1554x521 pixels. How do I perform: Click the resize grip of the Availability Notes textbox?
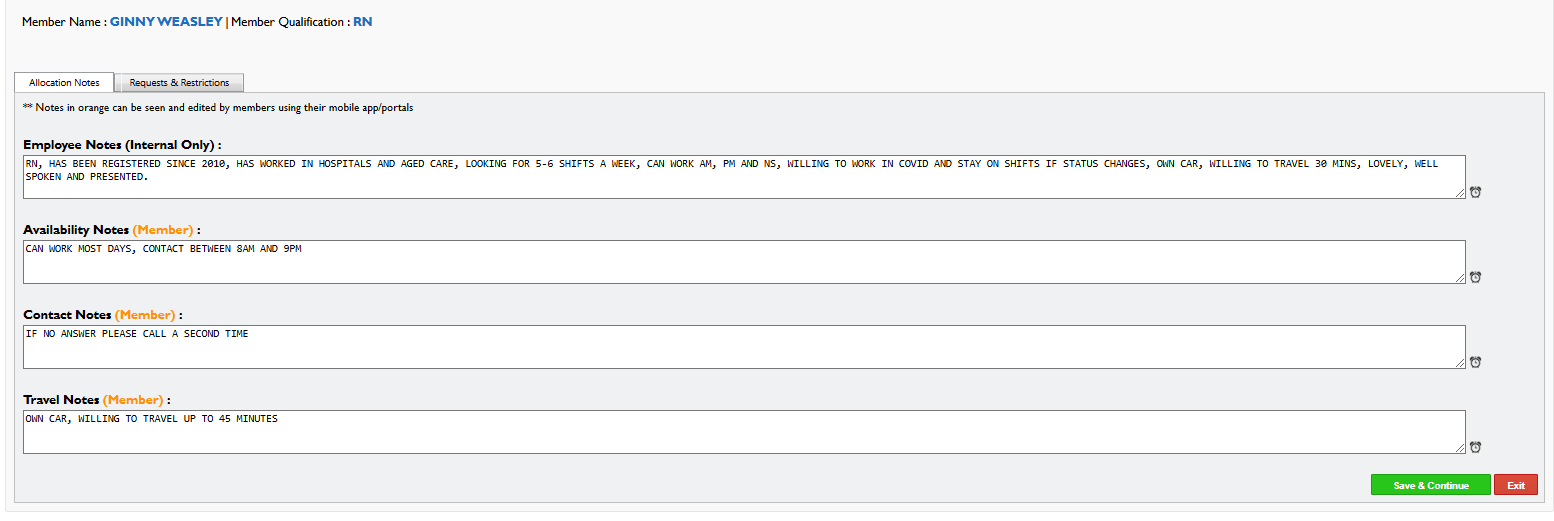pyautogui.click(x=1460, y=278)
